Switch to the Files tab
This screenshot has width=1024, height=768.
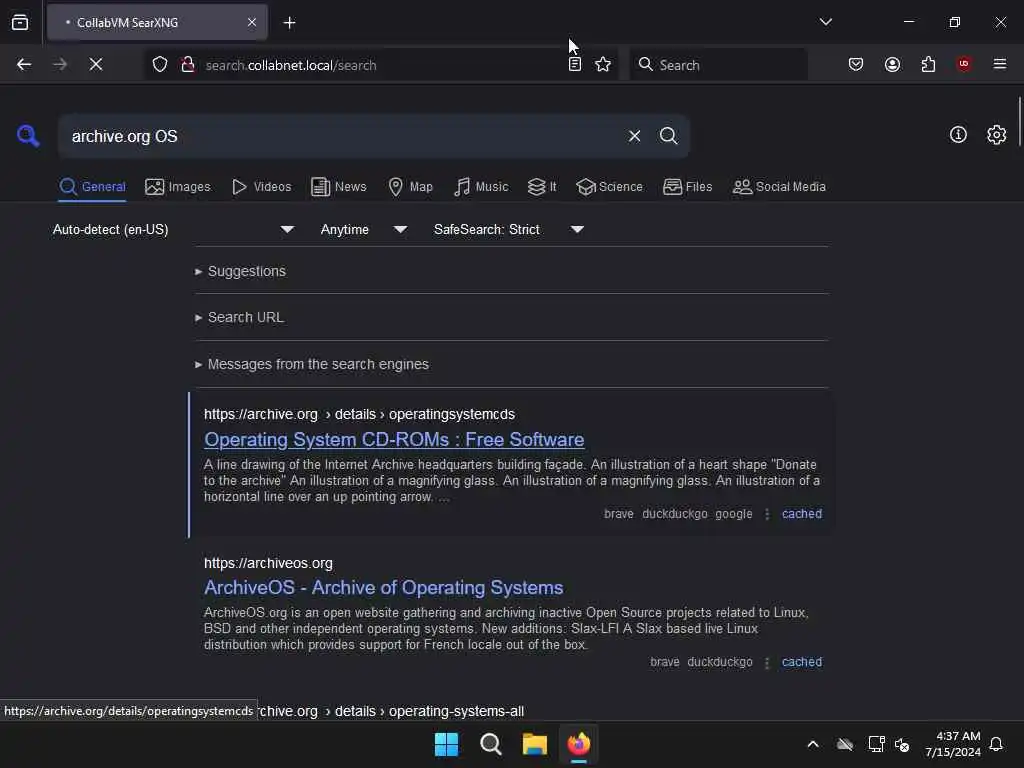coord(688,187)
